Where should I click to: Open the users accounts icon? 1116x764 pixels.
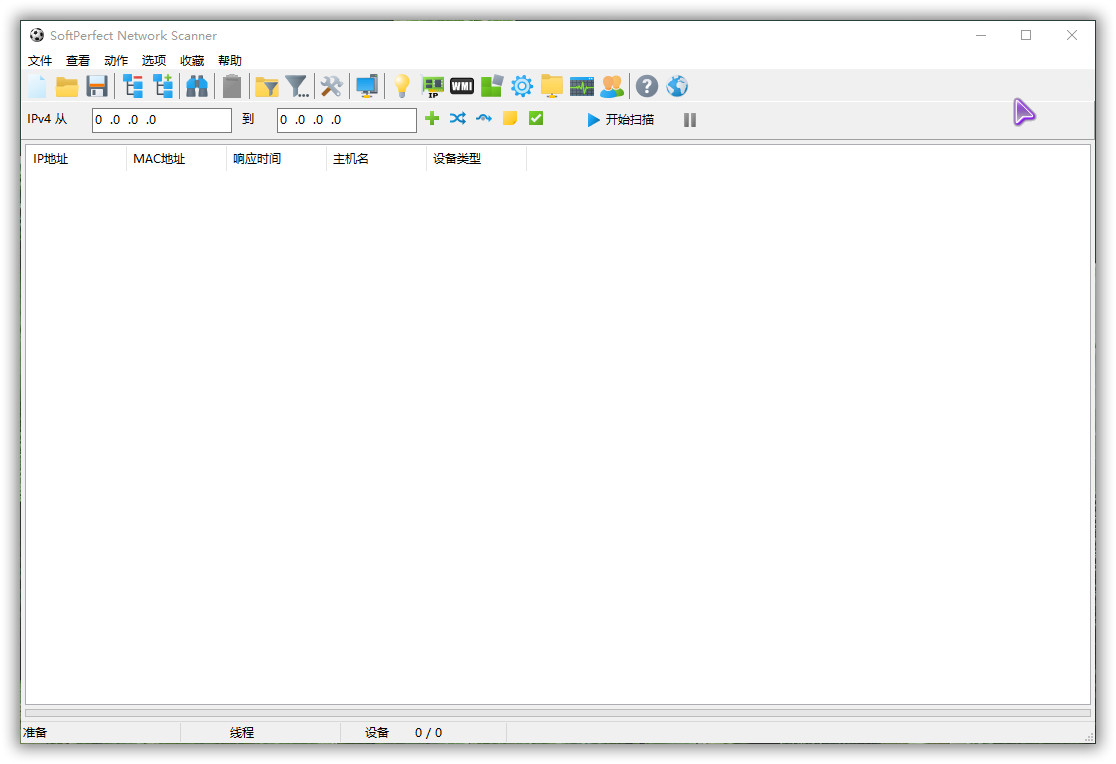click(611, 87)
